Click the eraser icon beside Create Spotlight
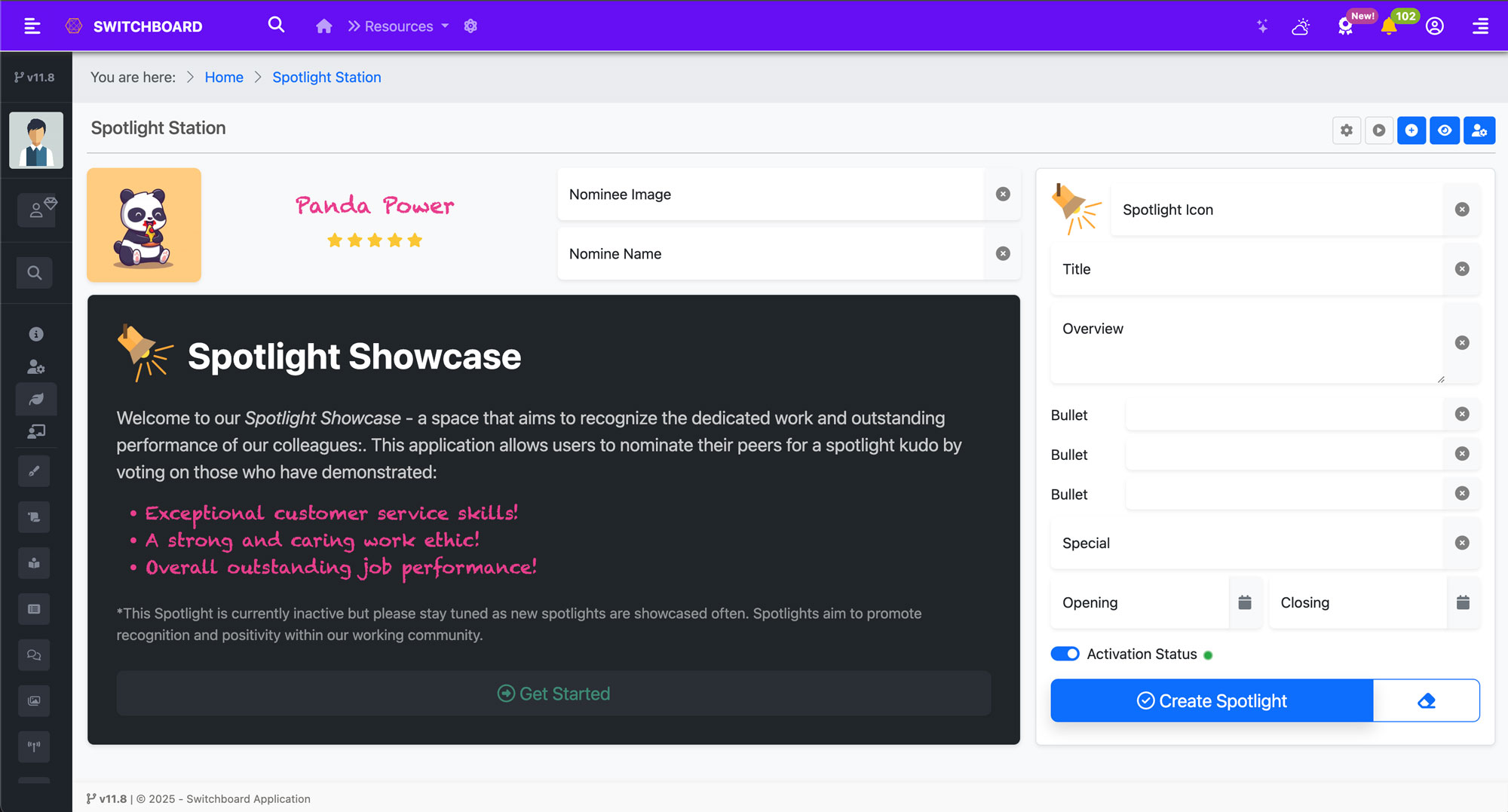Image resolution: width=1508 pixels, height=812 pixels. tap(1426, 700)
